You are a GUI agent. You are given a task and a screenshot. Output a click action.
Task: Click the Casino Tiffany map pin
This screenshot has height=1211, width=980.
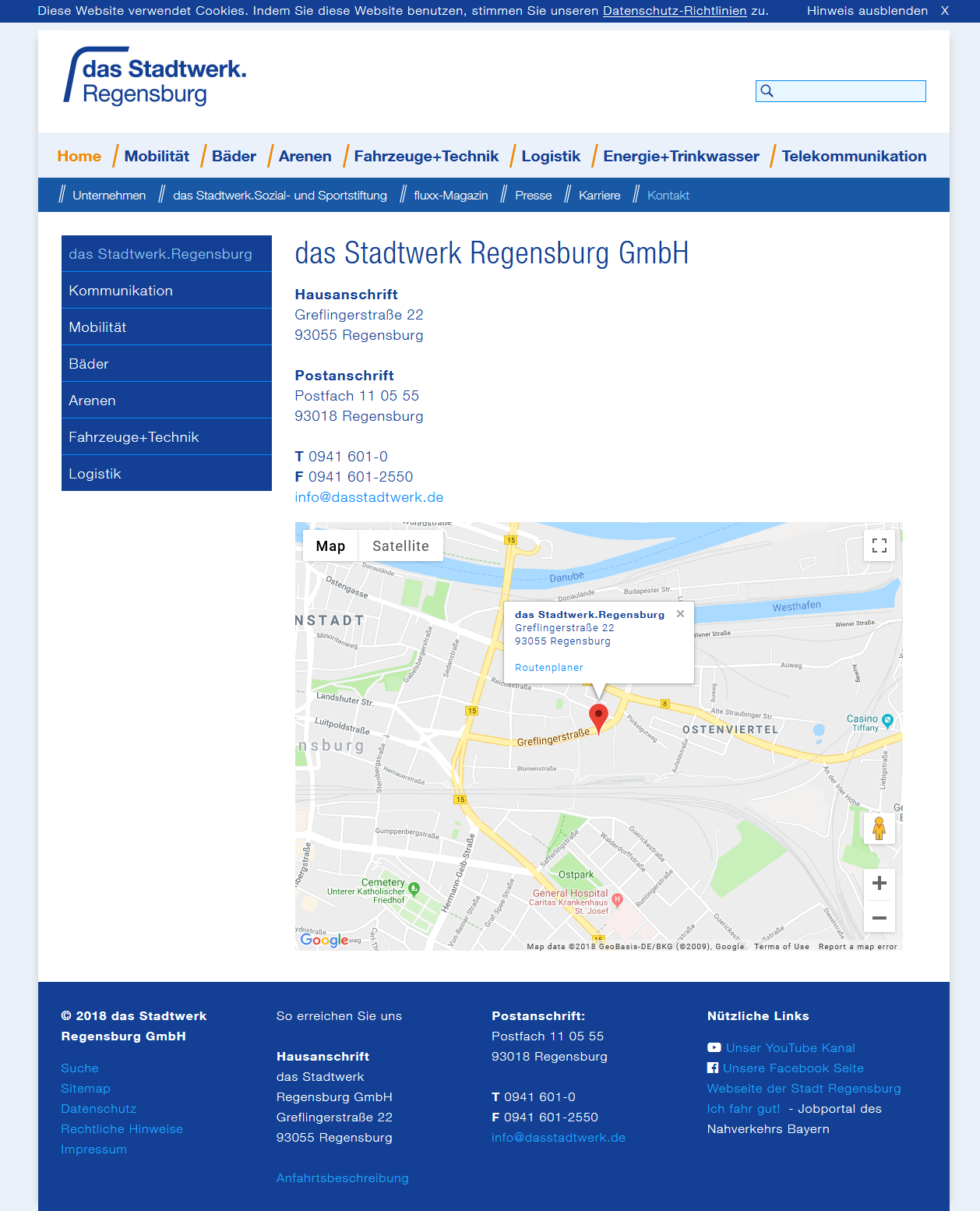[887, 721]
